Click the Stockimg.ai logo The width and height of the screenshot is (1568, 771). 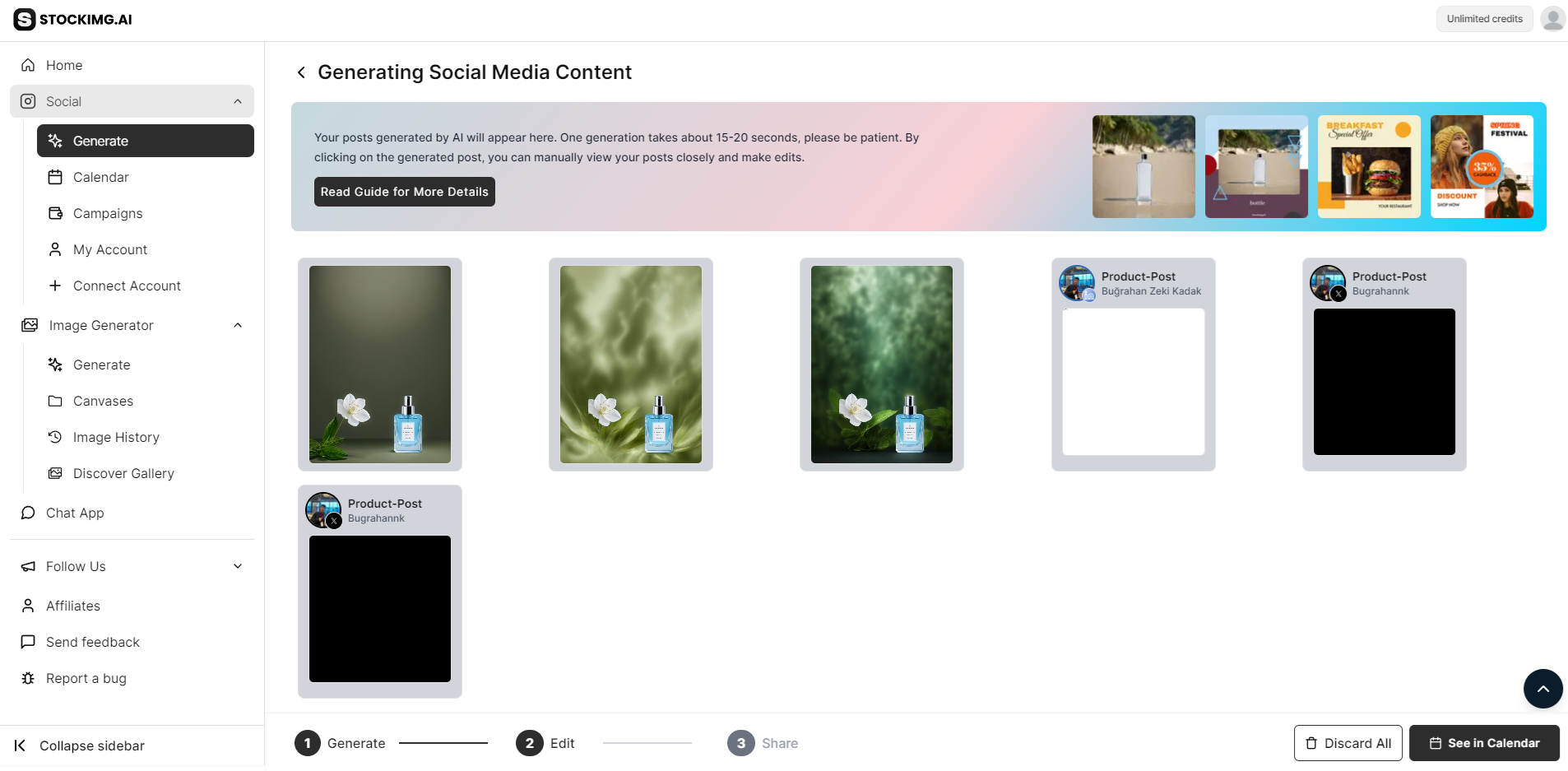pyautogui.click(x=72, y=18)
